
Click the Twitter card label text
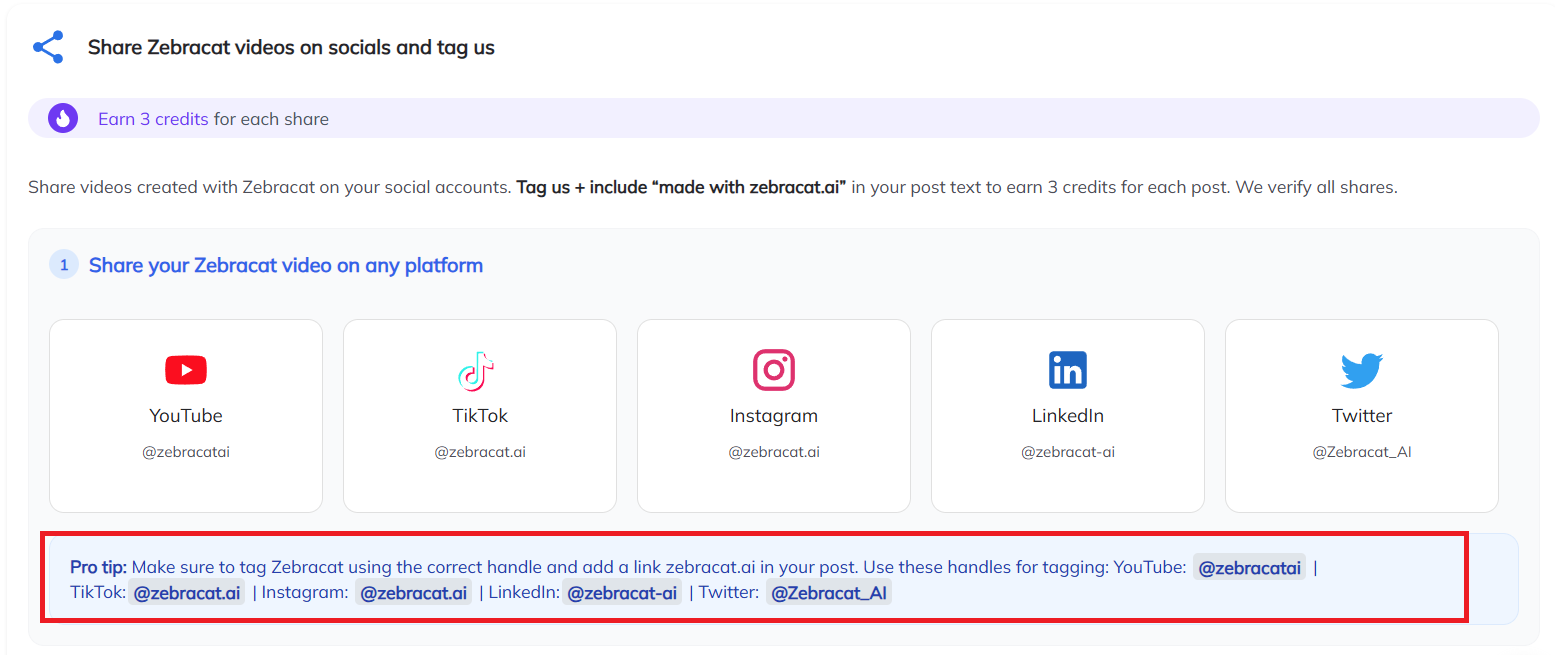point(1362,416)
